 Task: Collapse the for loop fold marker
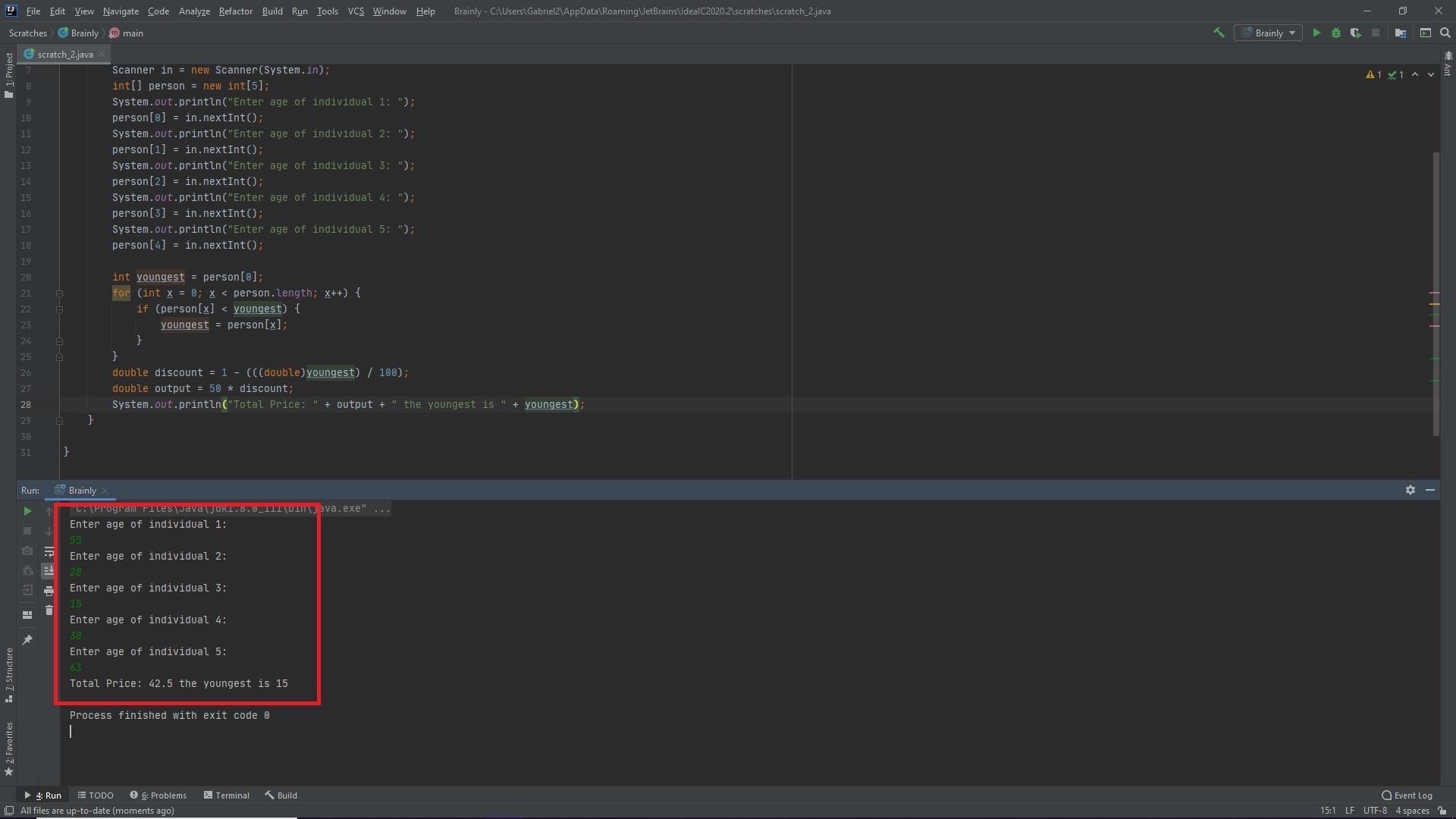pyautogui.click(x=59, y=293)
